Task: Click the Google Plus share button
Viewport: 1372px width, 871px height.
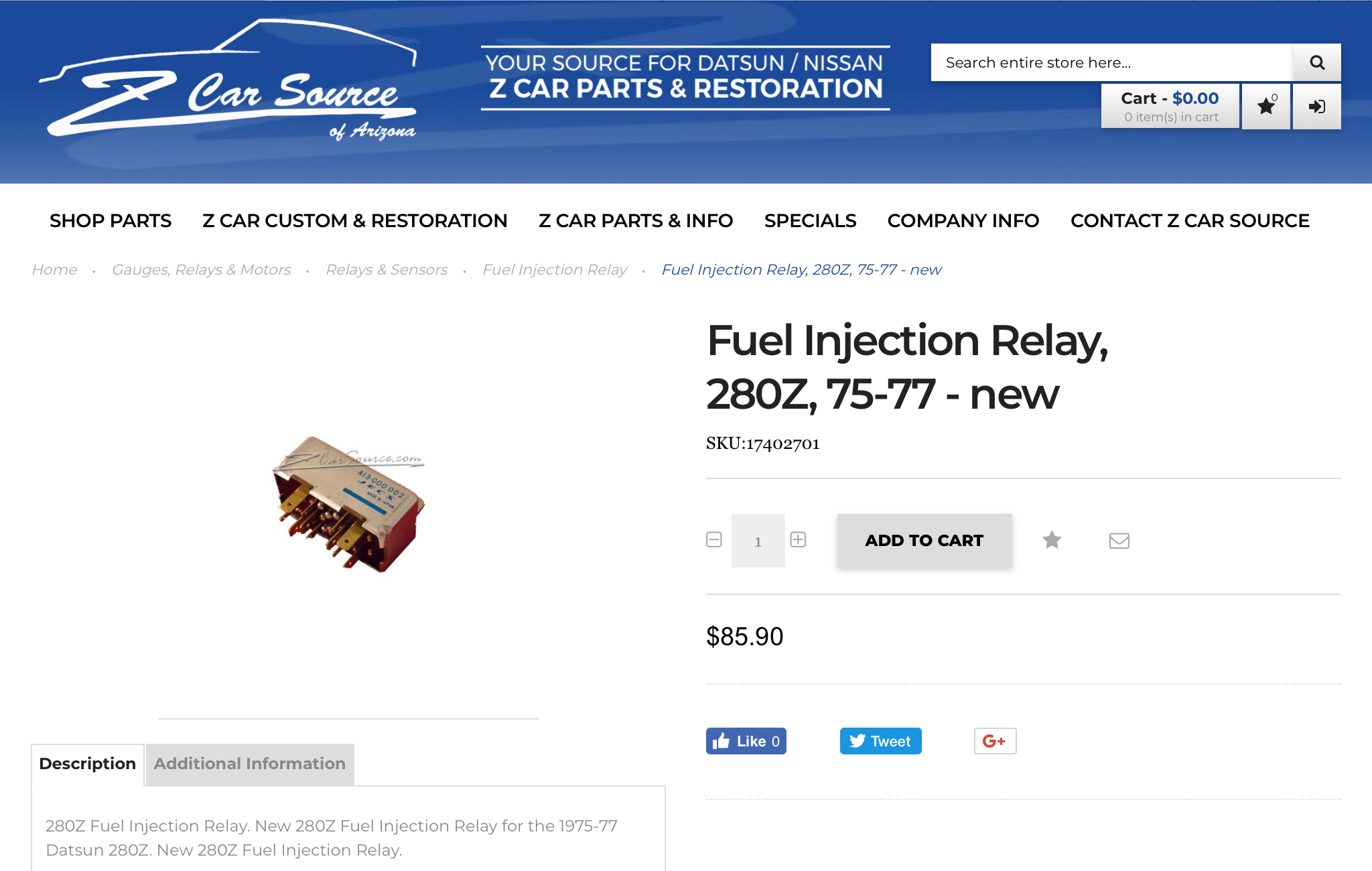Action: point(995,741)
